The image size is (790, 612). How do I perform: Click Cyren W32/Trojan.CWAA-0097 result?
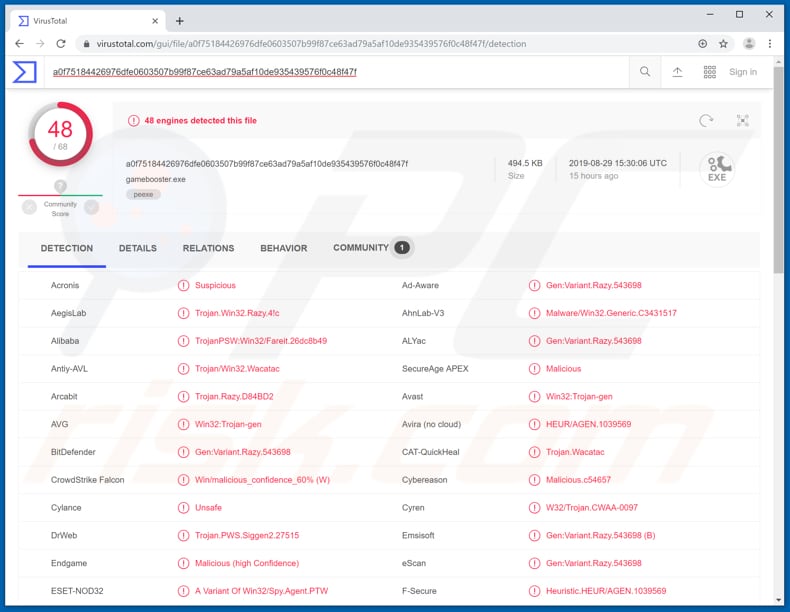(x=591, y=508)
